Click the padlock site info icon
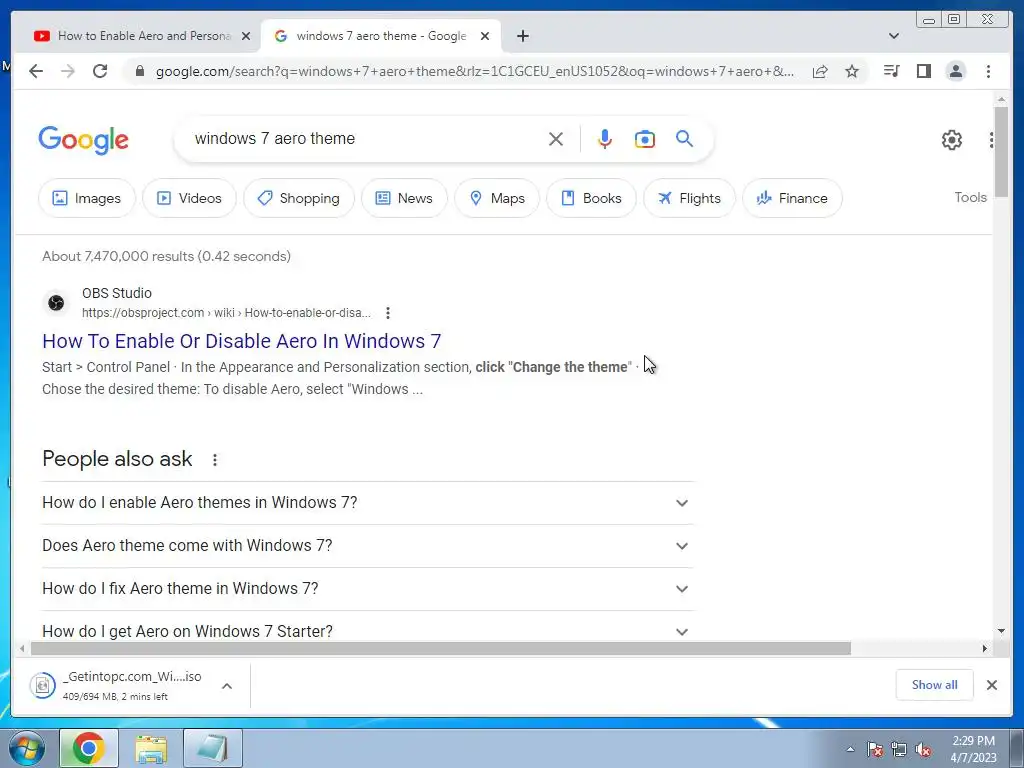Image resolution: width=1024 pixels, height=768 pixels. (x=139, y=71)
